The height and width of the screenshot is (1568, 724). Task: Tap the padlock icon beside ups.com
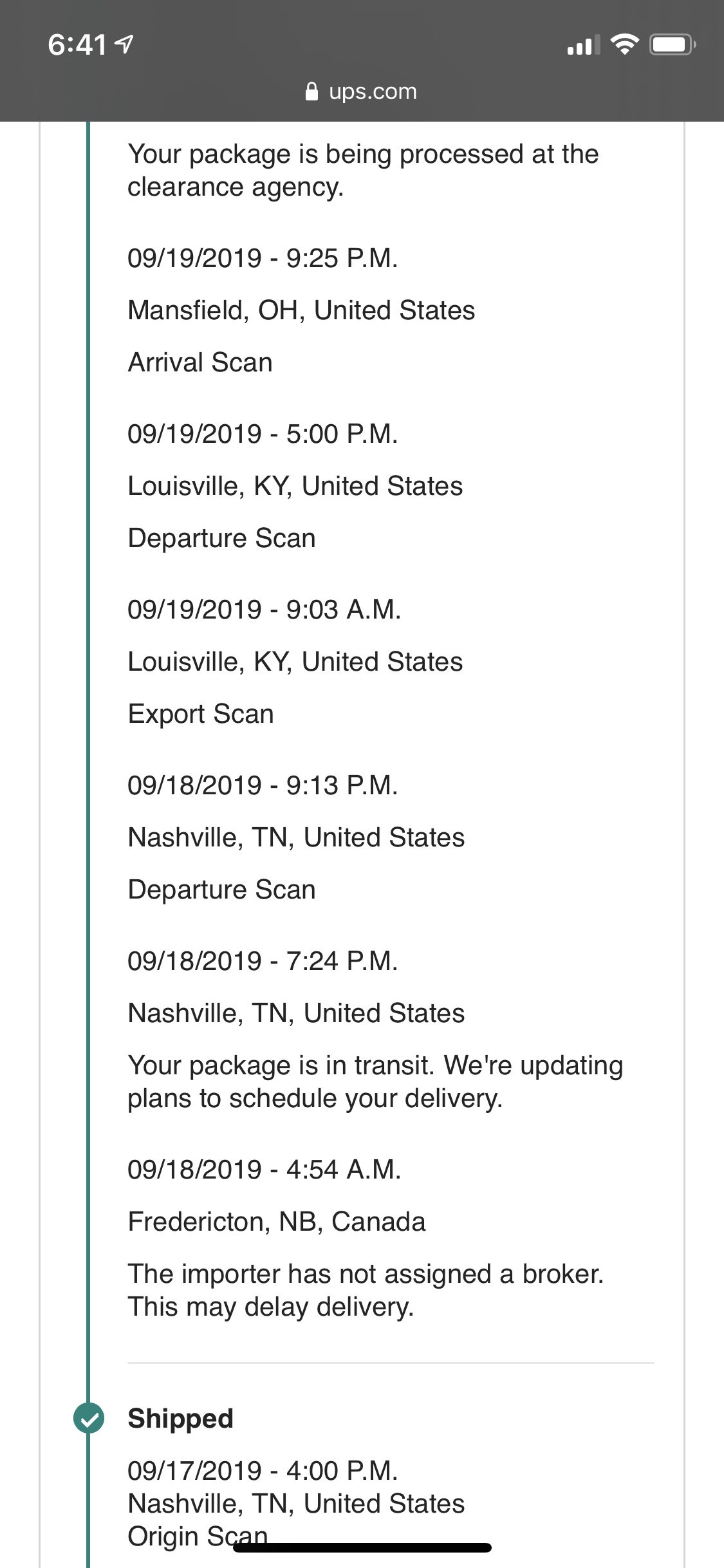(x=311, y=91)
